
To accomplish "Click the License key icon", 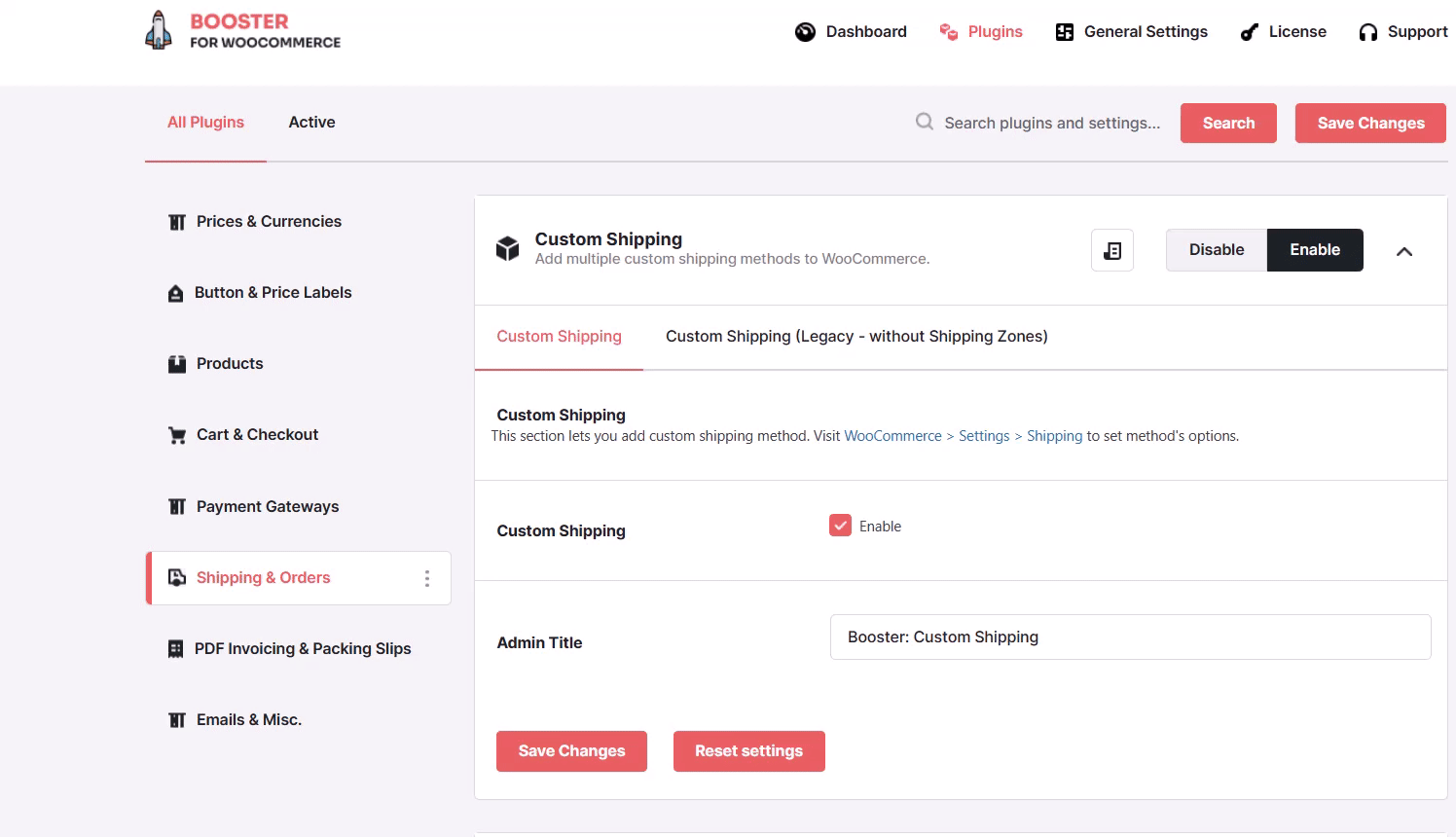I will (1250, 32).
